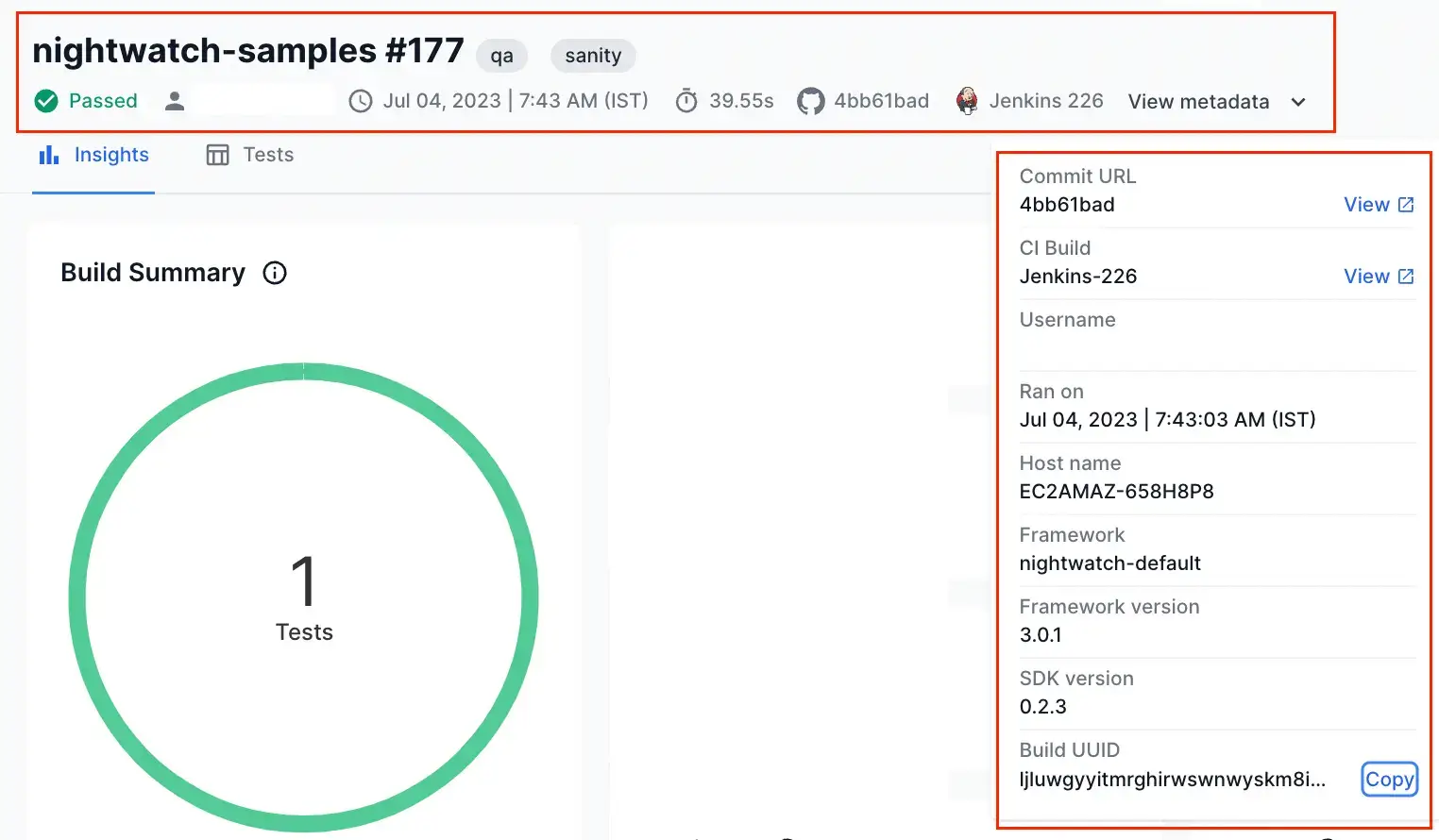Click the truncated Build UUID value

click(1172, 780)
